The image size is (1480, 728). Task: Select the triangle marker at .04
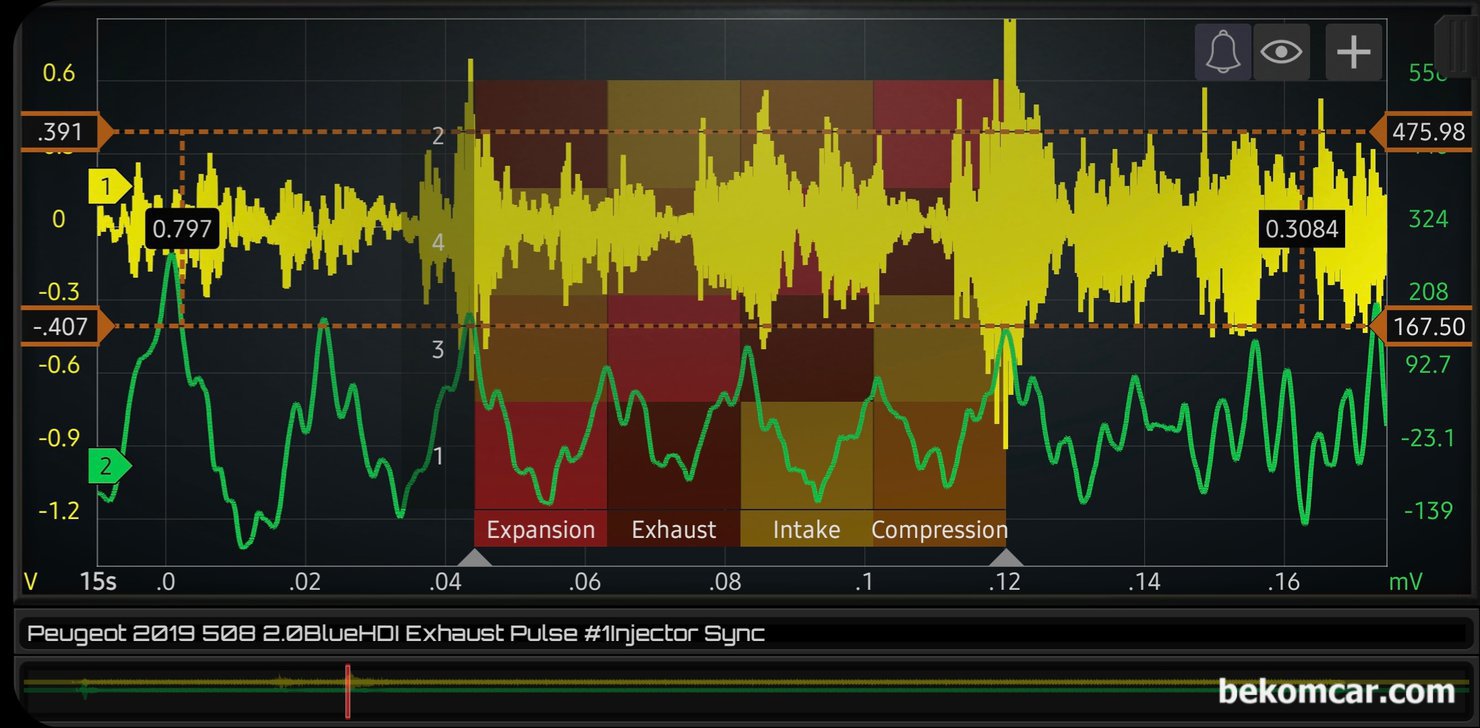(475, 557)
